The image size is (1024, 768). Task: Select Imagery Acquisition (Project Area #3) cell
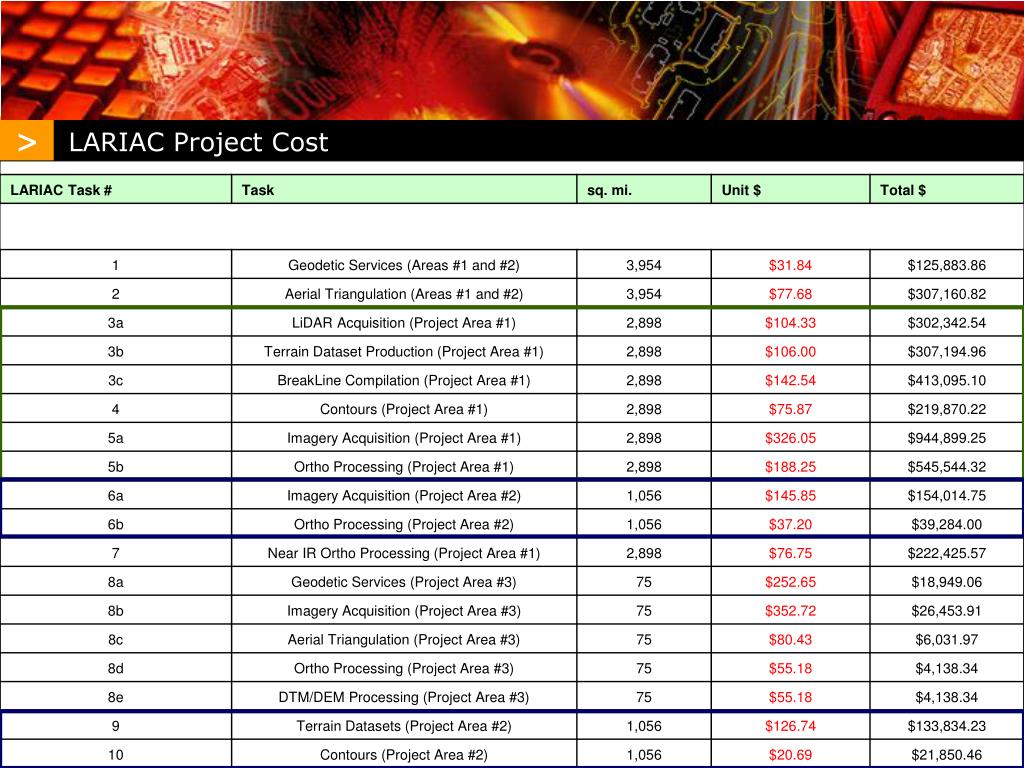(404, 610)
